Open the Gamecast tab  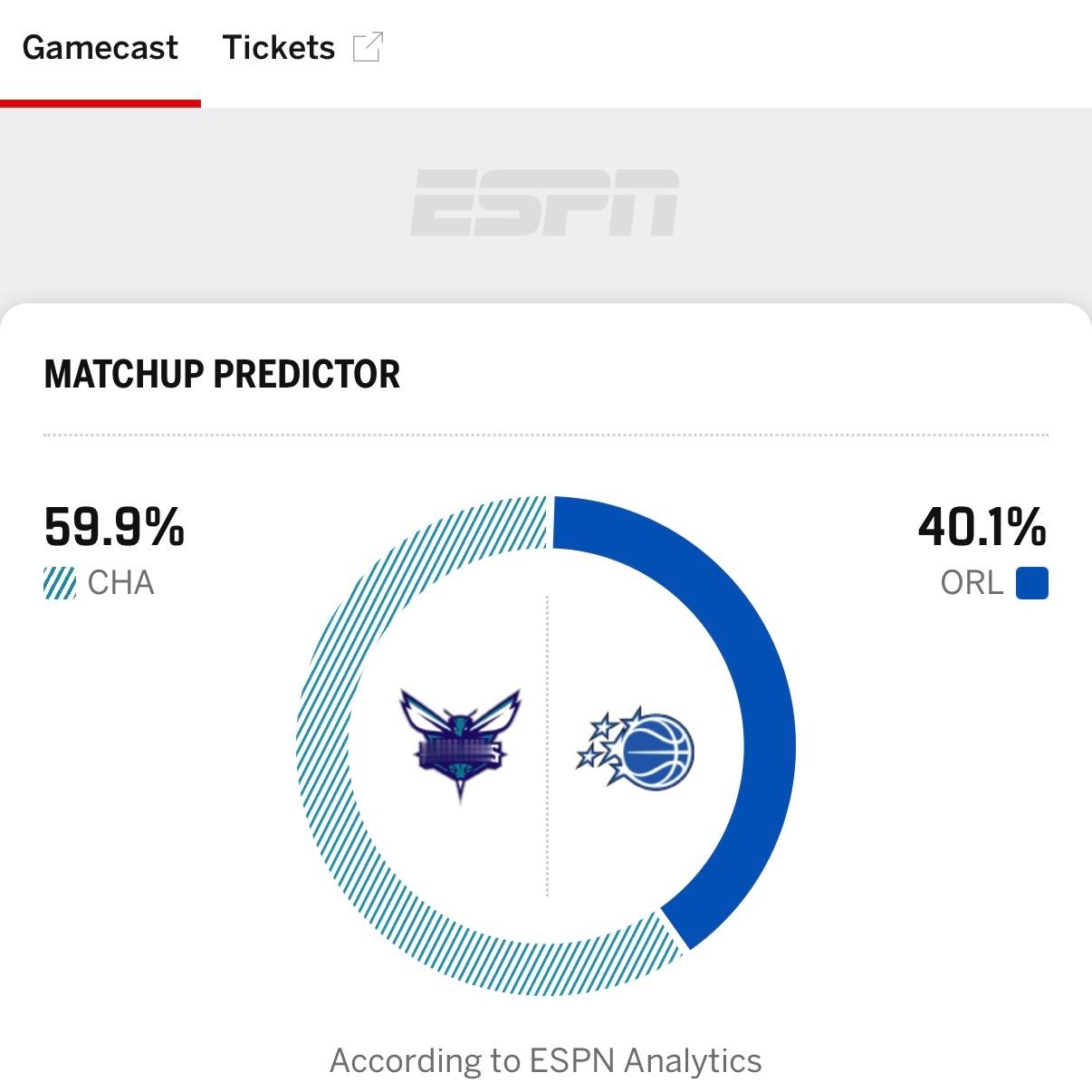(100, 48)
